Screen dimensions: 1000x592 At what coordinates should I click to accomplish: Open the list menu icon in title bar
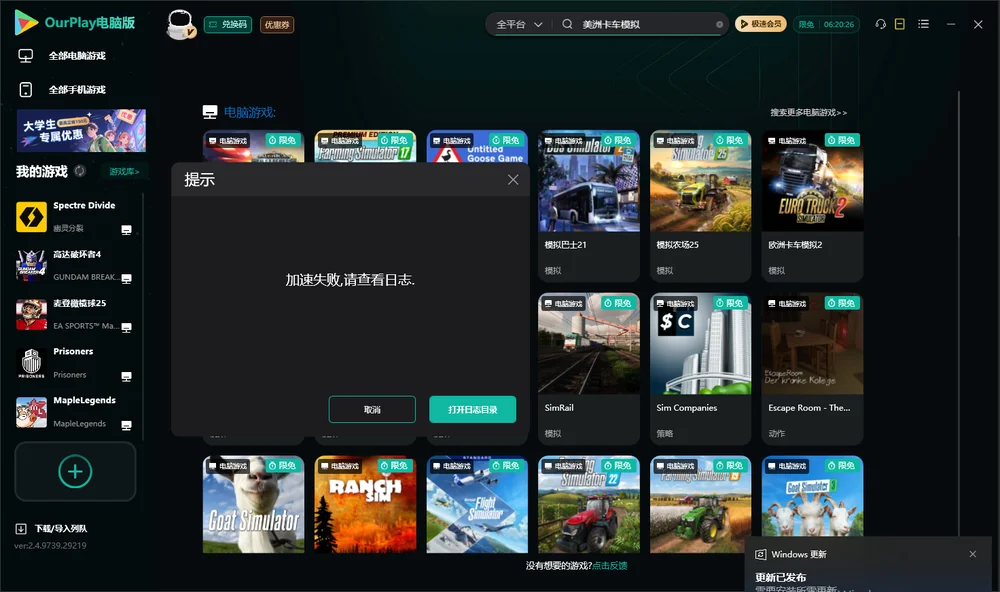click(x=923, y=24)
